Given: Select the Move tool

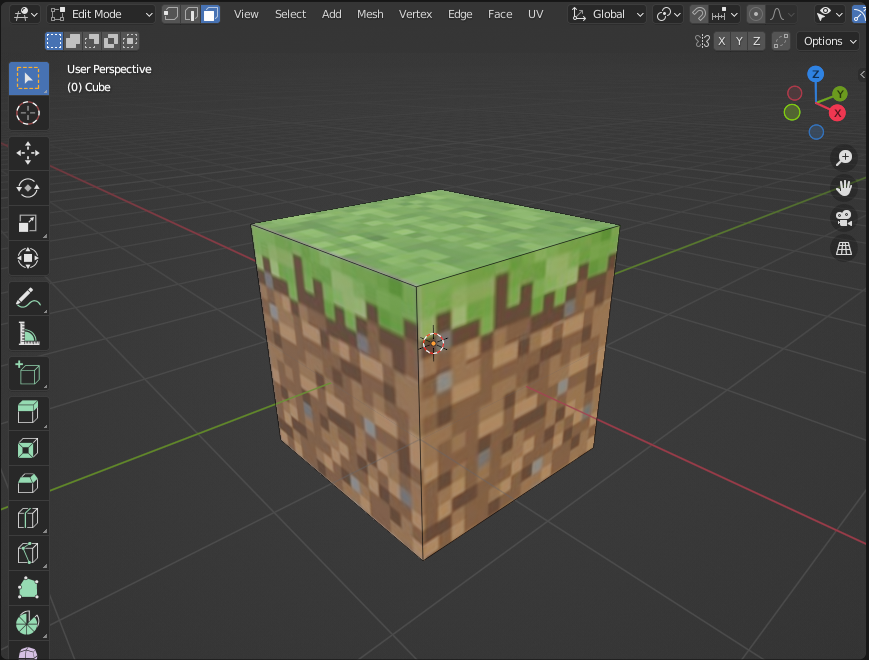Looking at the screenshot, I should 28,153.
